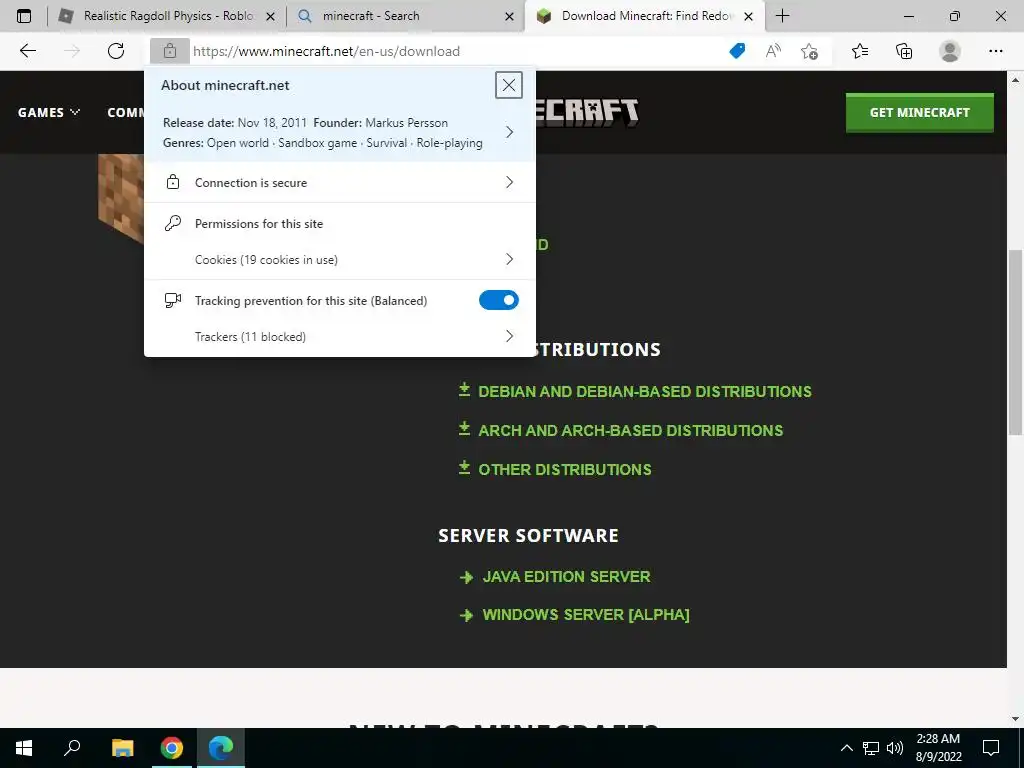Click the profile avatar icon
The width and height of the screenshot is (1024, 768).
950,51
